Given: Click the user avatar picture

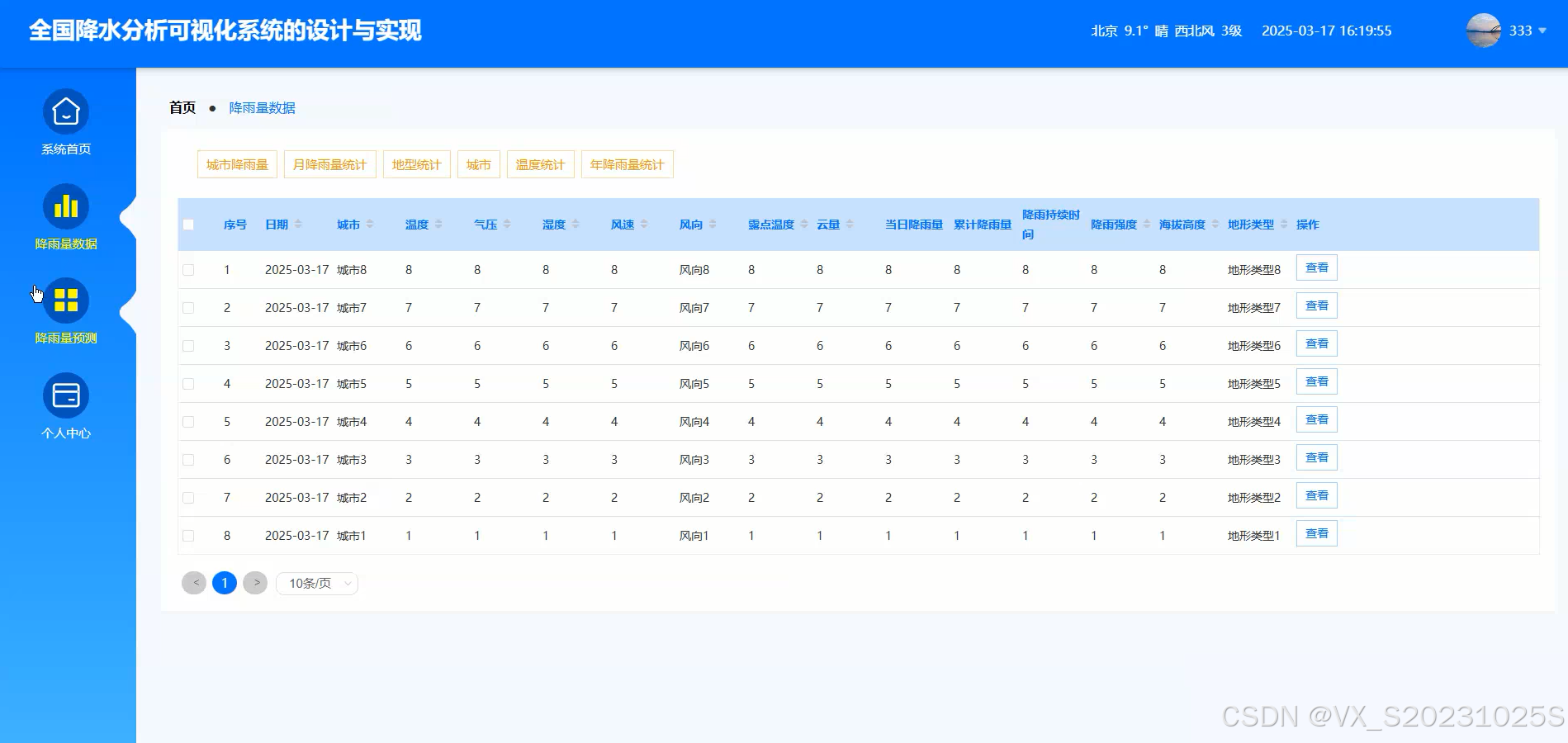Looking at the screenshot, I should 1483,31.
